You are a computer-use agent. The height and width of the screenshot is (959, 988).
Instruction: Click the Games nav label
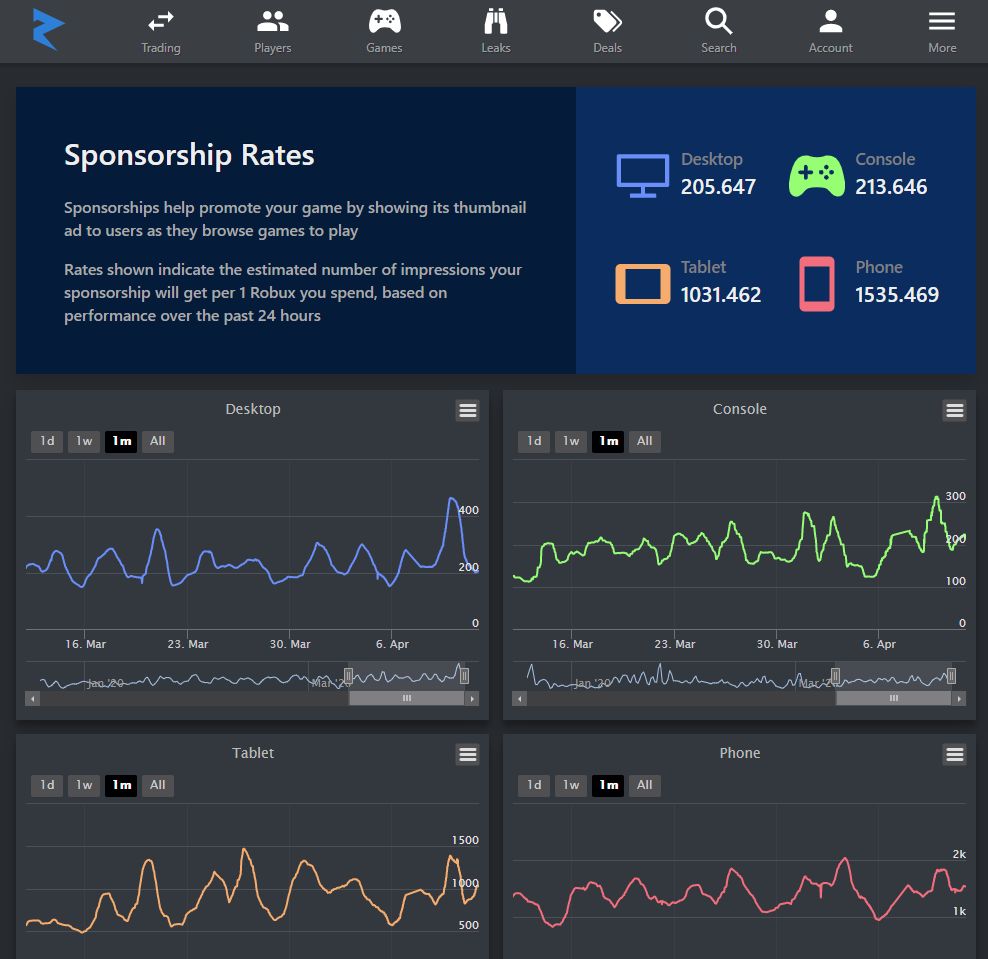click(384, 48)
